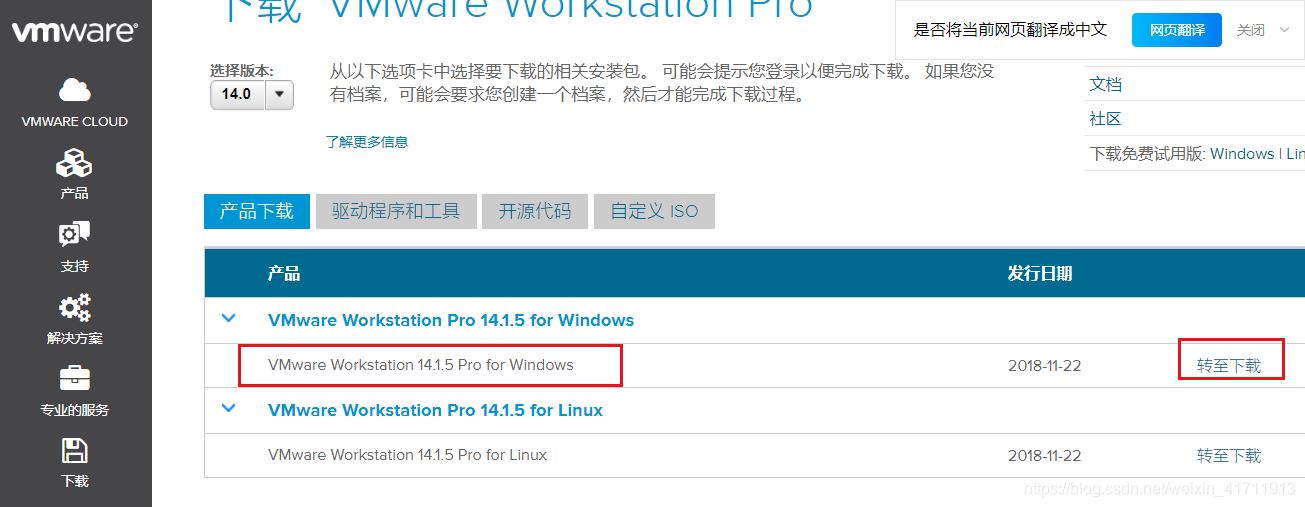
Task: Click VMWARE CLOUD sidebar label
Action: click(x=75, y=122)
